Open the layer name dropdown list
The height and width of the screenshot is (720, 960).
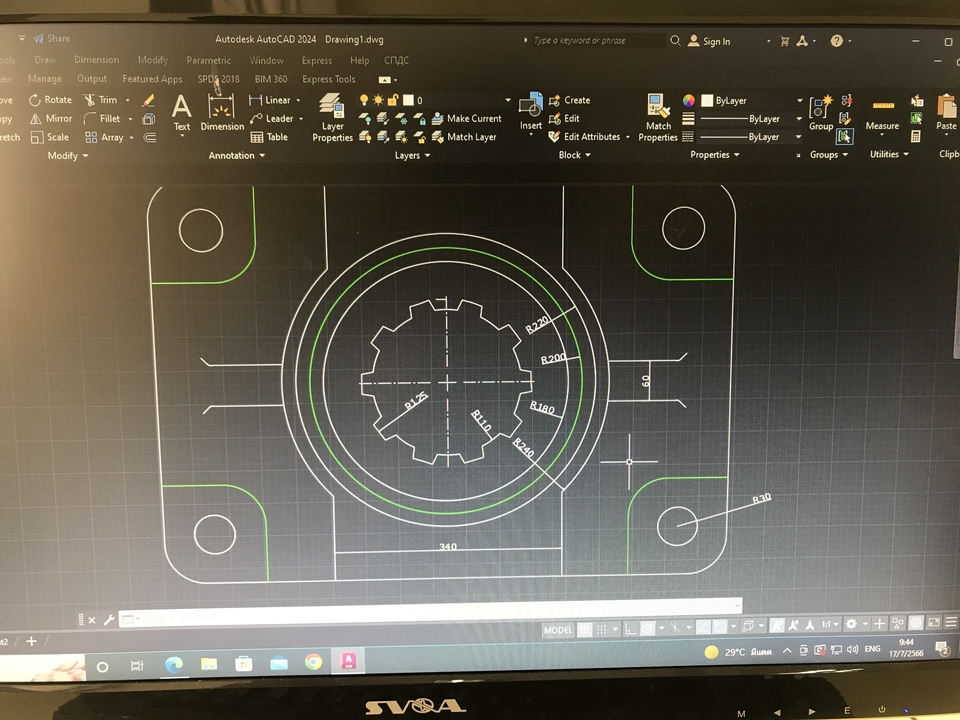pyautogui.click(x=508, y=100)
